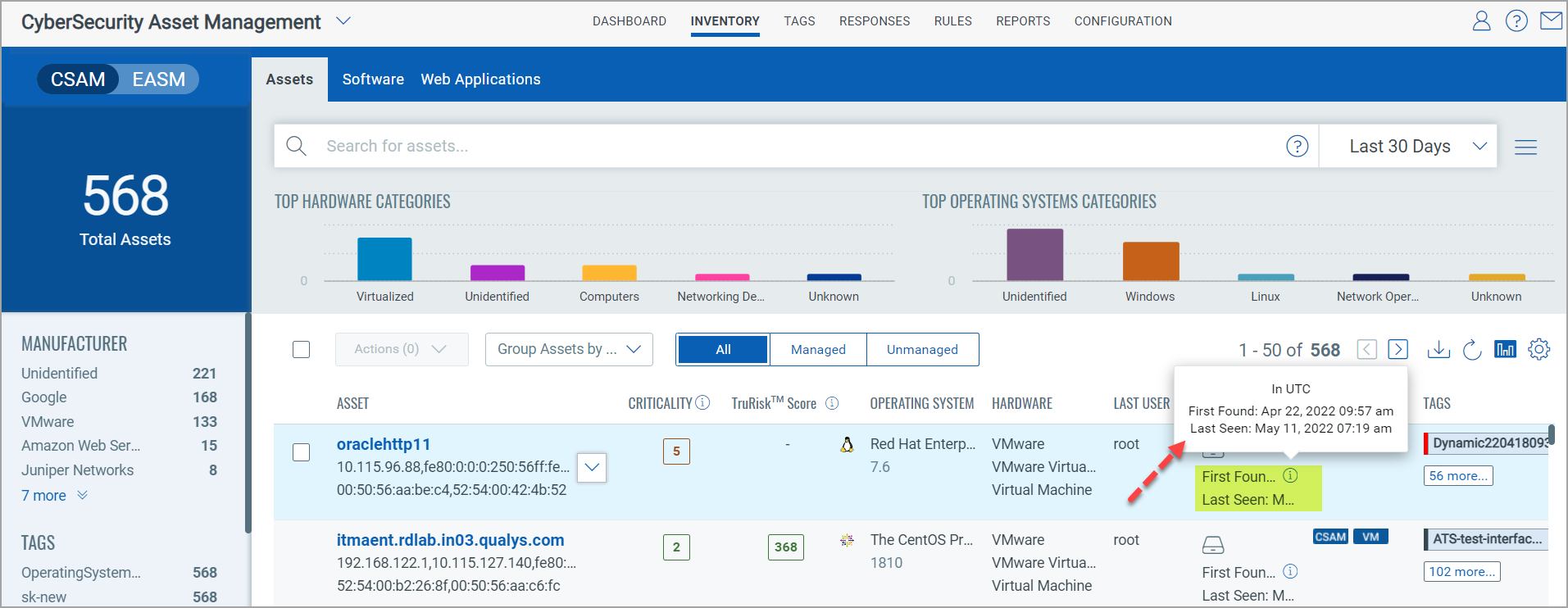Switch to the Assets tab
Image resolution: width=1568 pixels, height=608 pixels.
point(289,79)
